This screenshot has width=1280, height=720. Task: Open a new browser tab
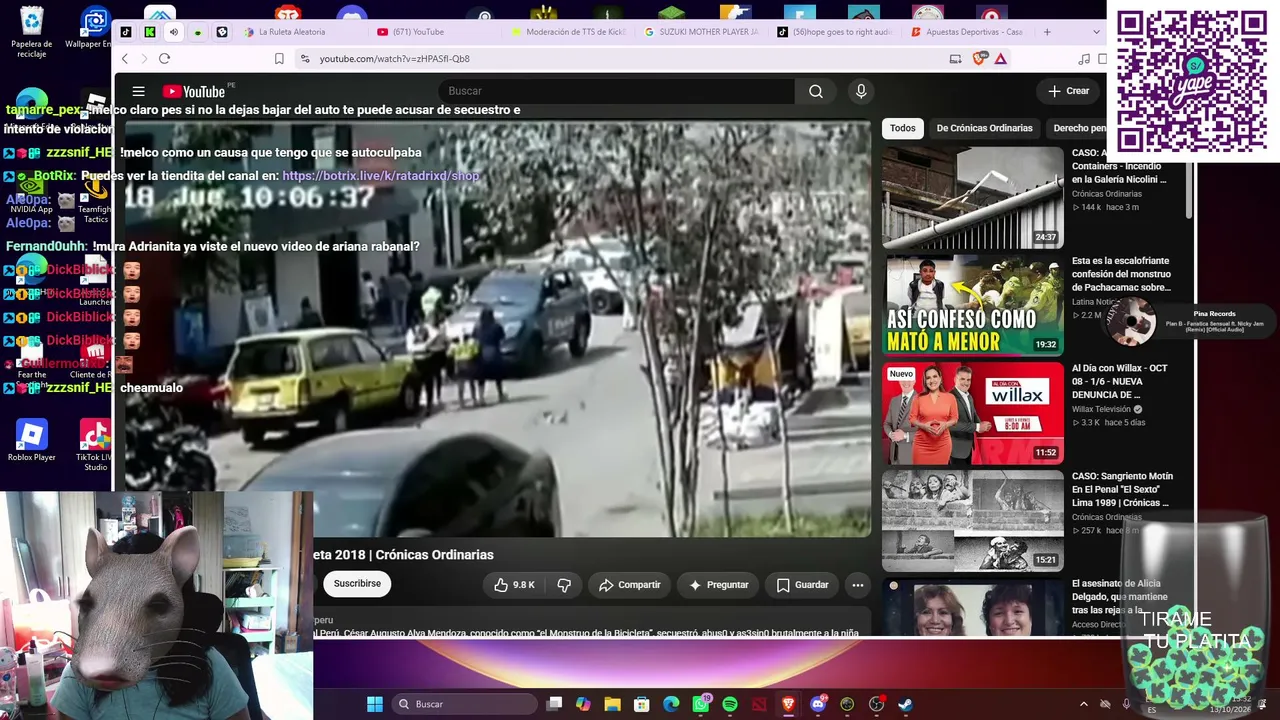[1047, 32]
